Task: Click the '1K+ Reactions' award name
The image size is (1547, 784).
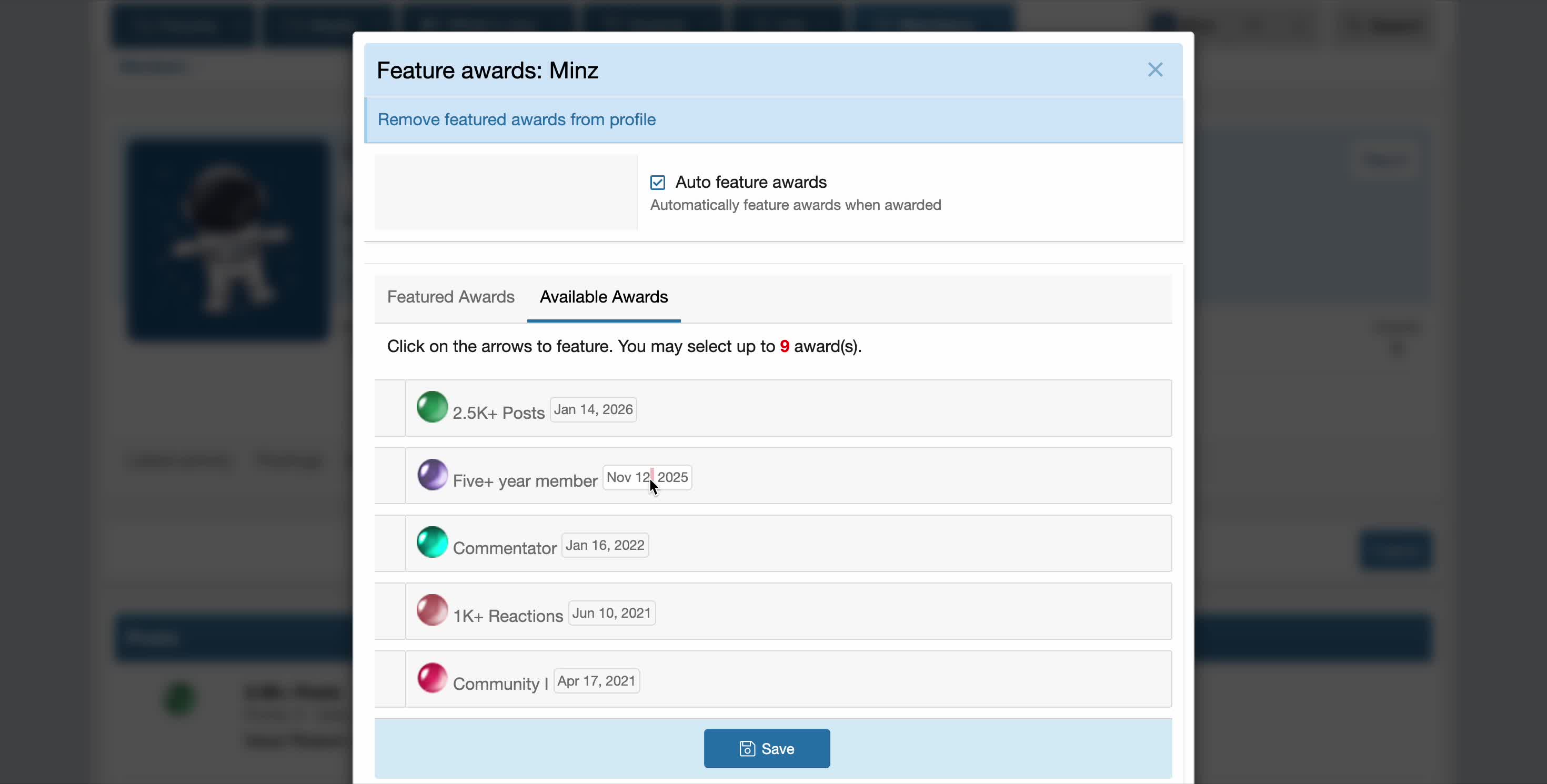Action: coord(508,616)
